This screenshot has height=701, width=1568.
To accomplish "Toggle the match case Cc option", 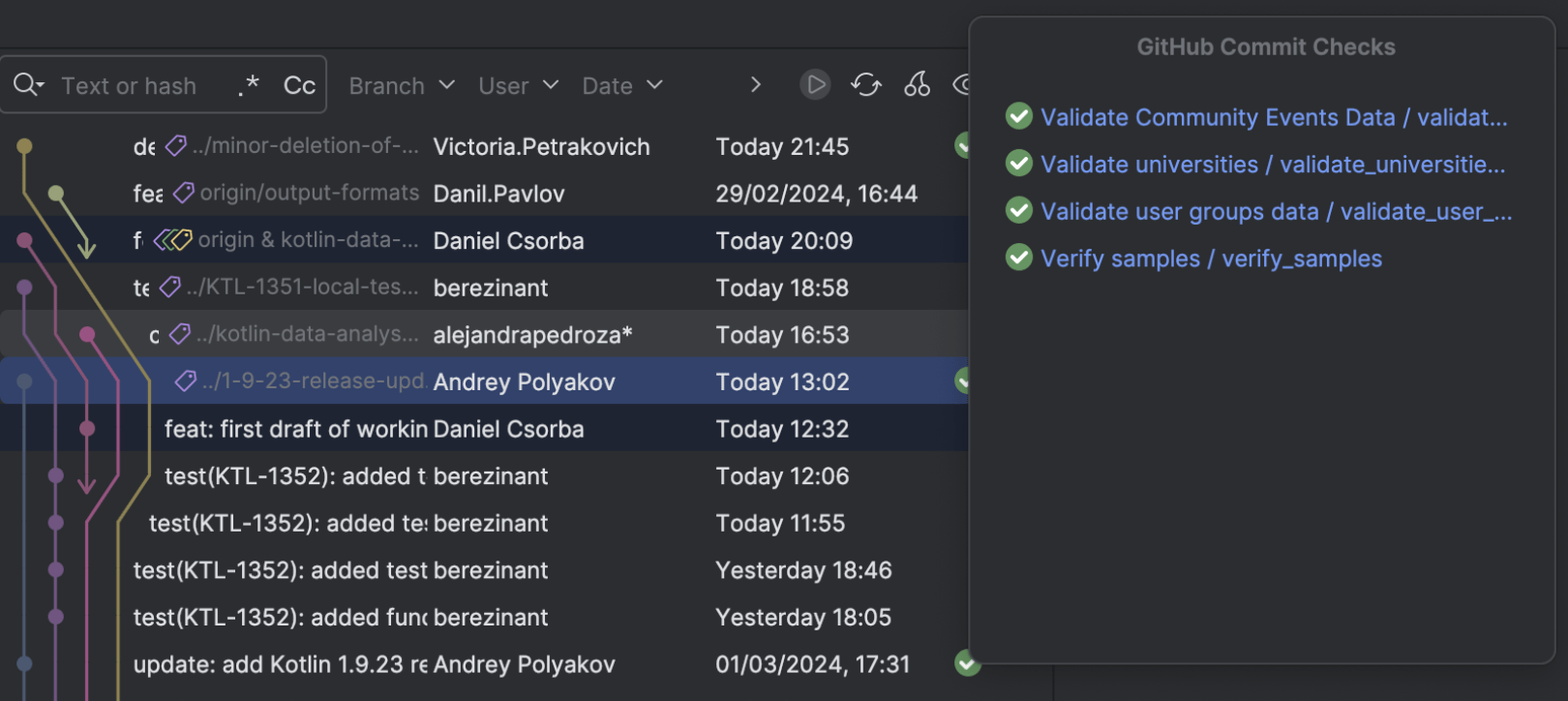I will 299,85.
